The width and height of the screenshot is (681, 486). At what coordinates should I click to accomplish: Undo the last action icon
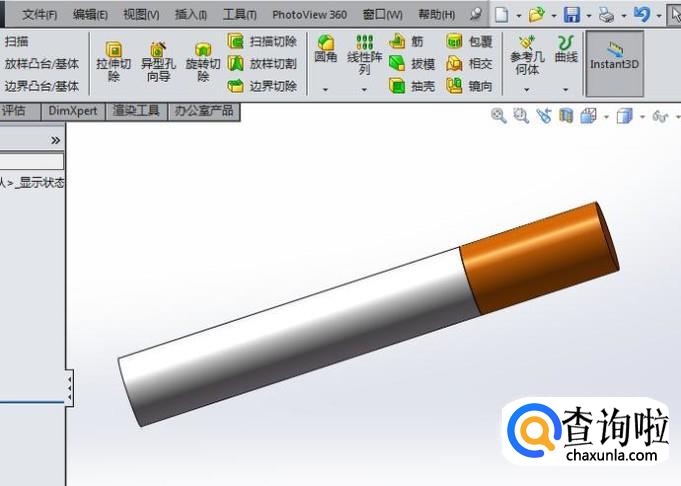642,14
